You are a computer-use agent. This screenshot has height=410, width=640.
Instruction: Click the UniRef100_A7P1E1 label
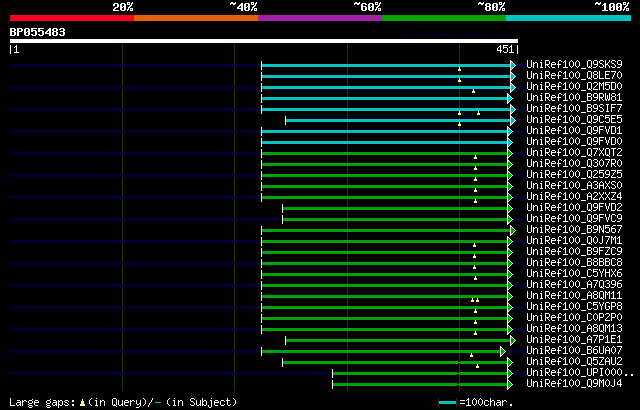(574, 340)
